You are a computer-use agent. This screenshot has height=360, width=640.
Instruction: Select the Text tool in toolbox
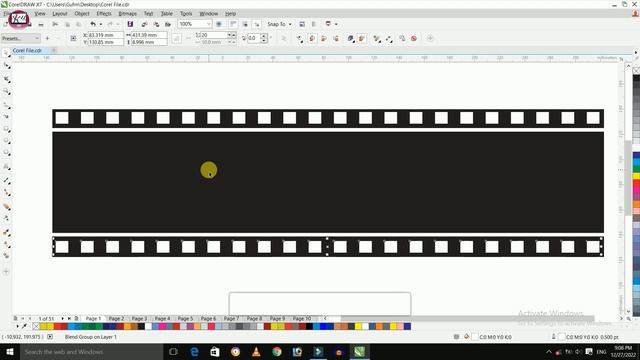[x=7, y=167]
